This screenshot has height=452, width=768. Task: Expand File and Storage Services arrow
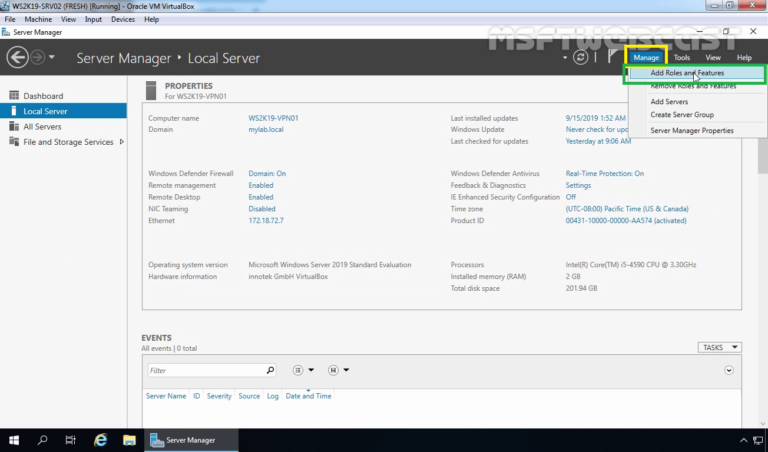point(121,142)
